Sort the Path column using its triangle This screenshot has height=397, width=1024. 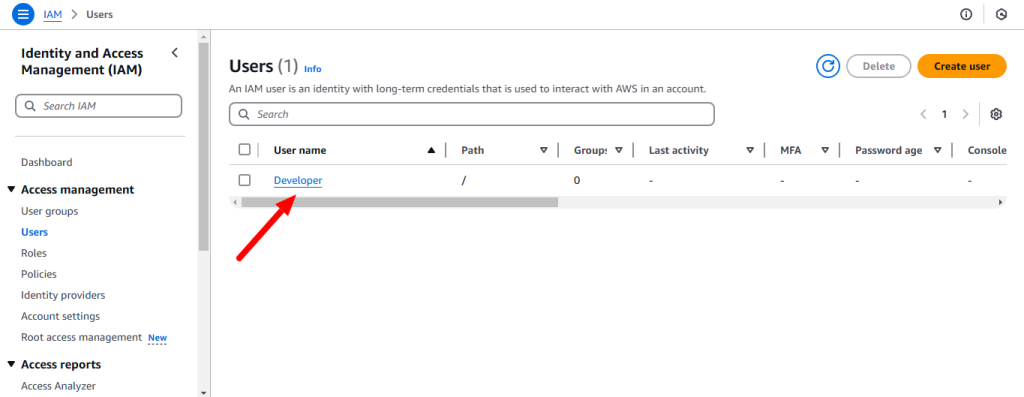(543, 150)
